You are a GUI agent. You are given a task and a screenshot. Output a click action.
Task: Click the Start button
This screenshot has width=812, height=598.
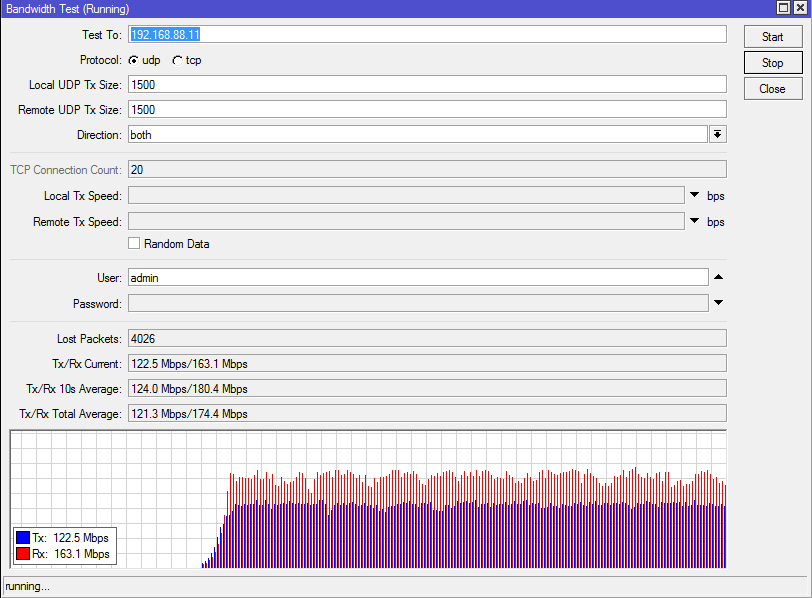point(772,37)
